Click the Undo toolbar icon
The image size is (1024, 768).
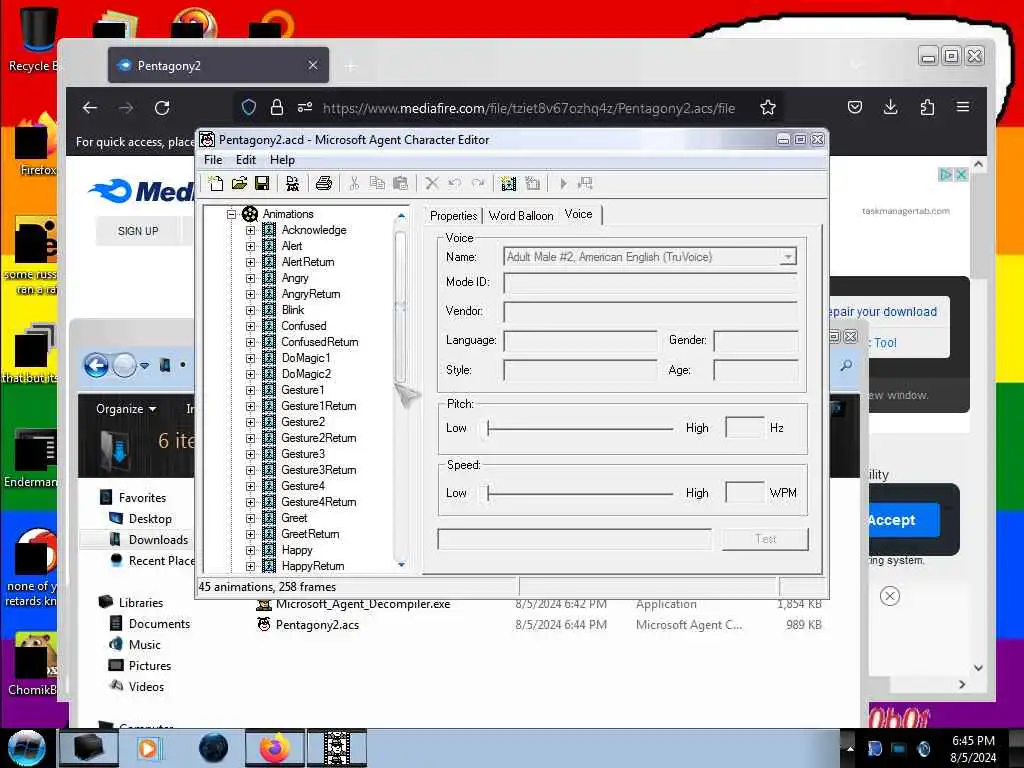coord(455,184)
